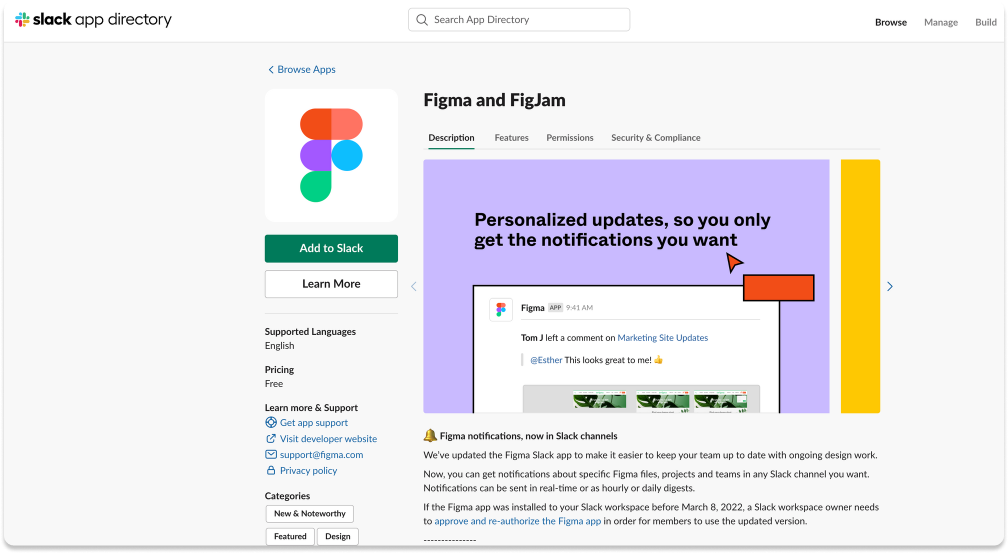Click the external link icon beside developer website
Viewport: 1008px width, 554px height.
271,438
